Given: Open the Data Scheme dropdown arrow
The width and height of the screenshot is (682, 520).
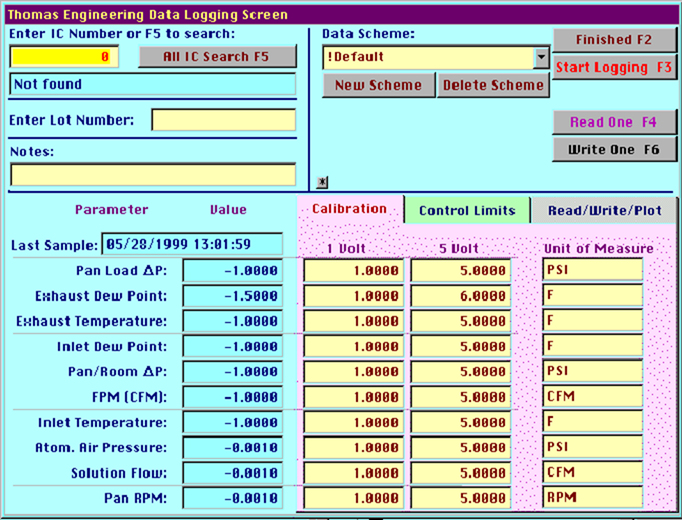Looking at the screenshot, I should (542, 57).
